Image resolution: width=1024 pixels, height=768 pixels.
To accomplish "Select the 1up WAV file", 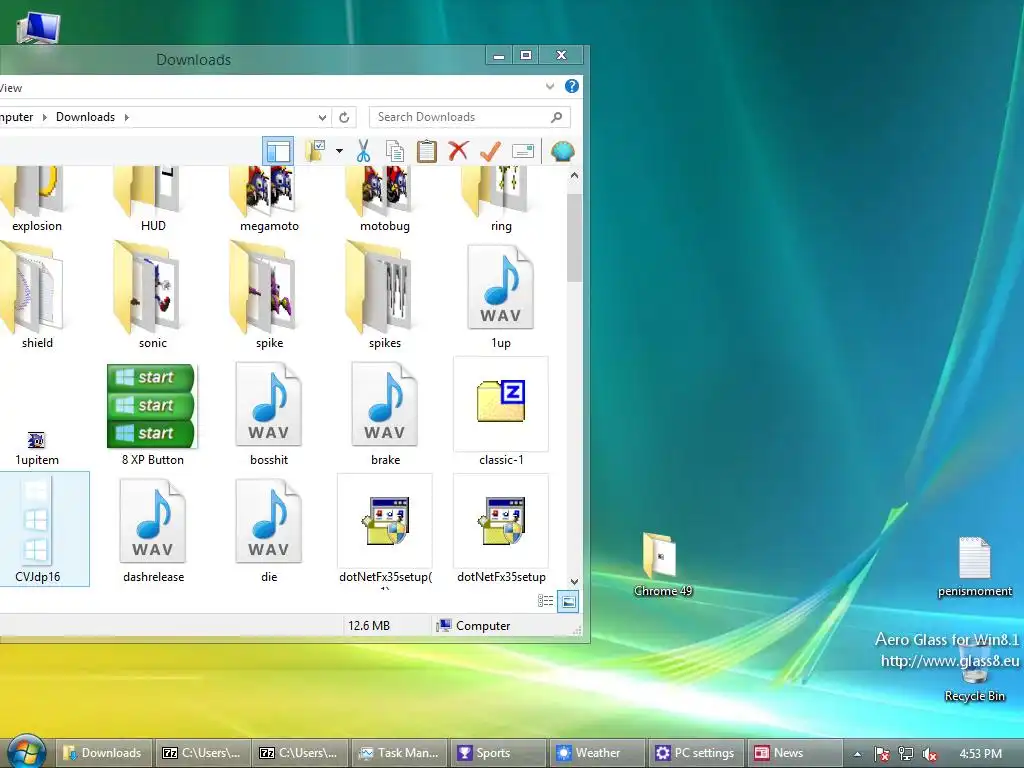I will point(501,295).
